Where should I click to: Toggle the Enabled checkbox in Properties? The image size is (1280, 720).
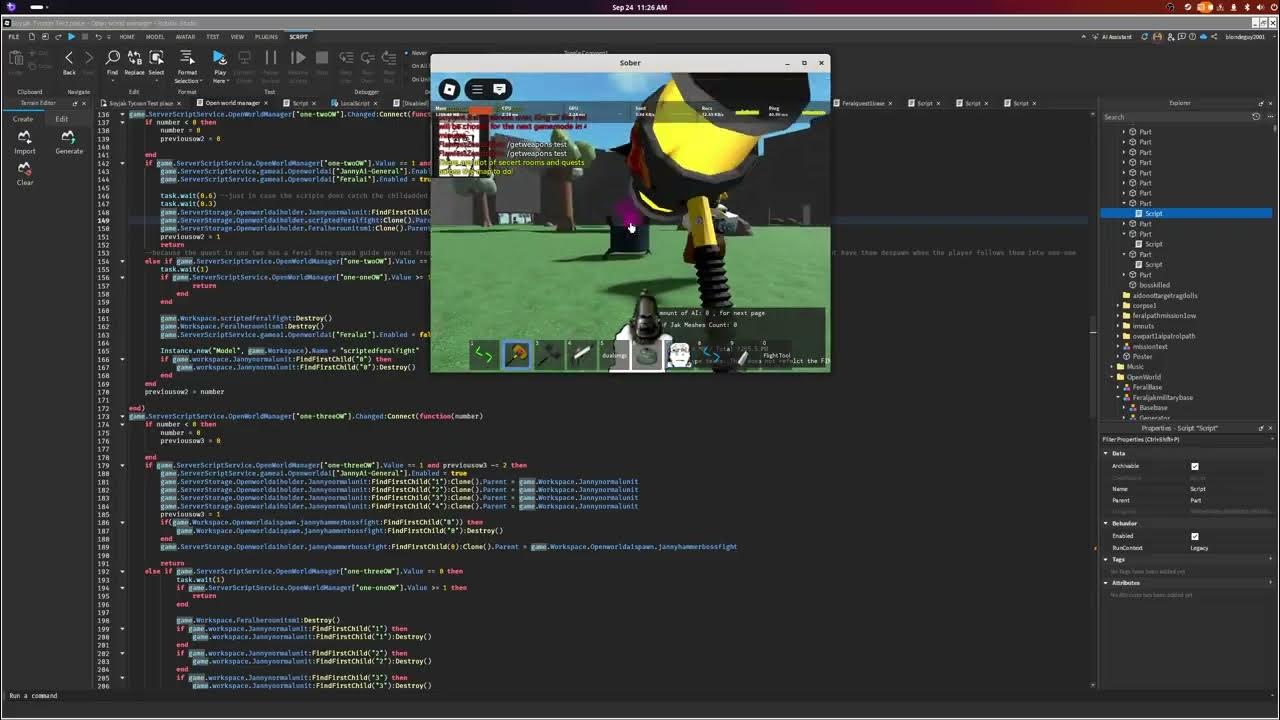point(1195,536)
